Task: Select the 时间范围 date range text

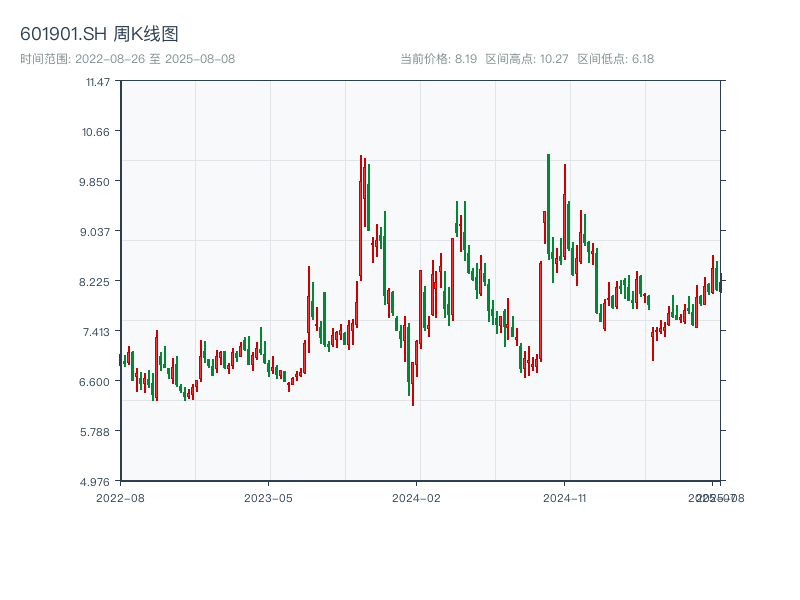Action: coord(127,59)
